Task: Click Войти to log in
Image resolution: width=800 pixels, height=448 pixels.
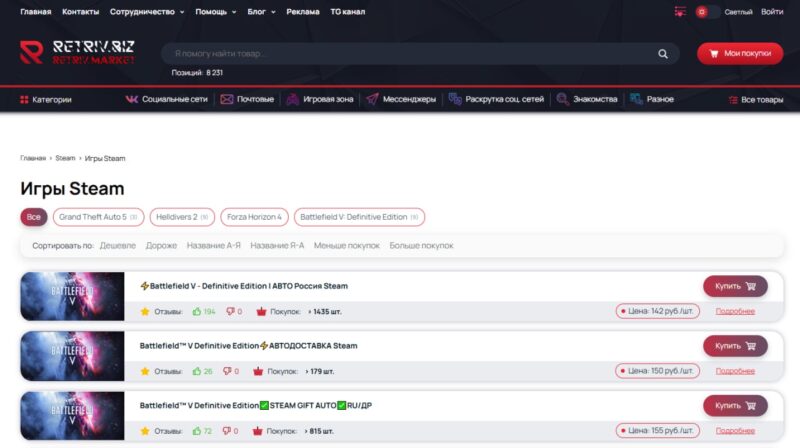Action: tap(772, 12)
